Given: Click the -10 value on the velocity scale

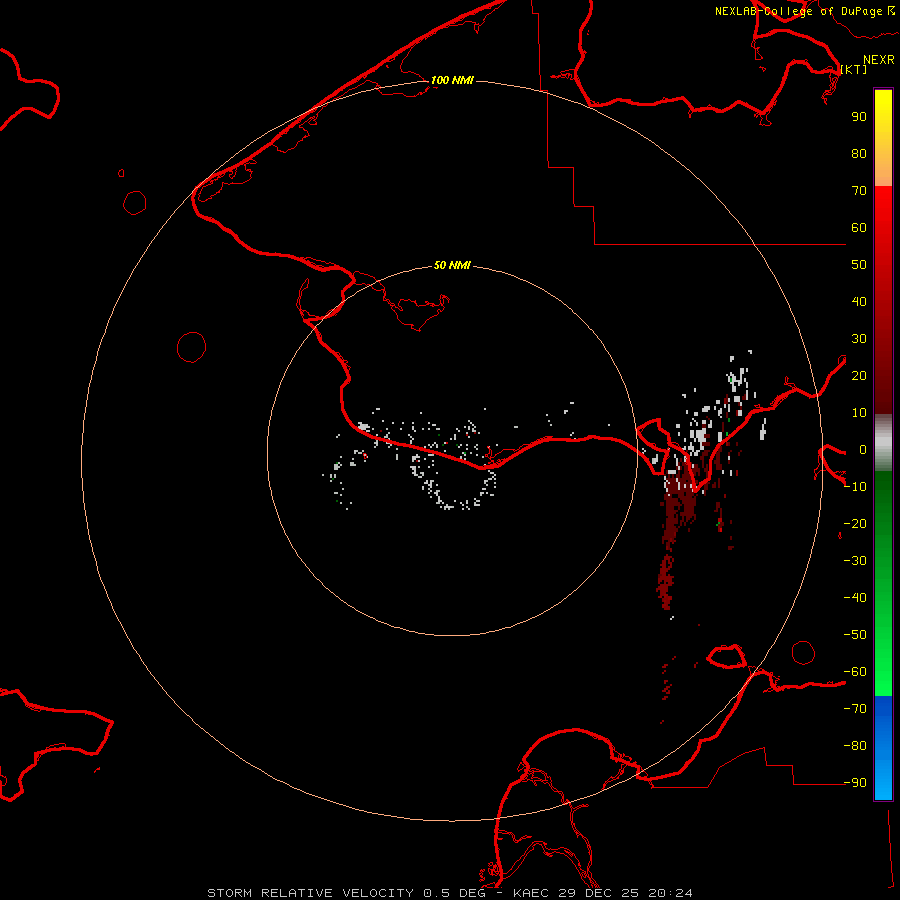Looking at the screenshot, I should point(855,487).
